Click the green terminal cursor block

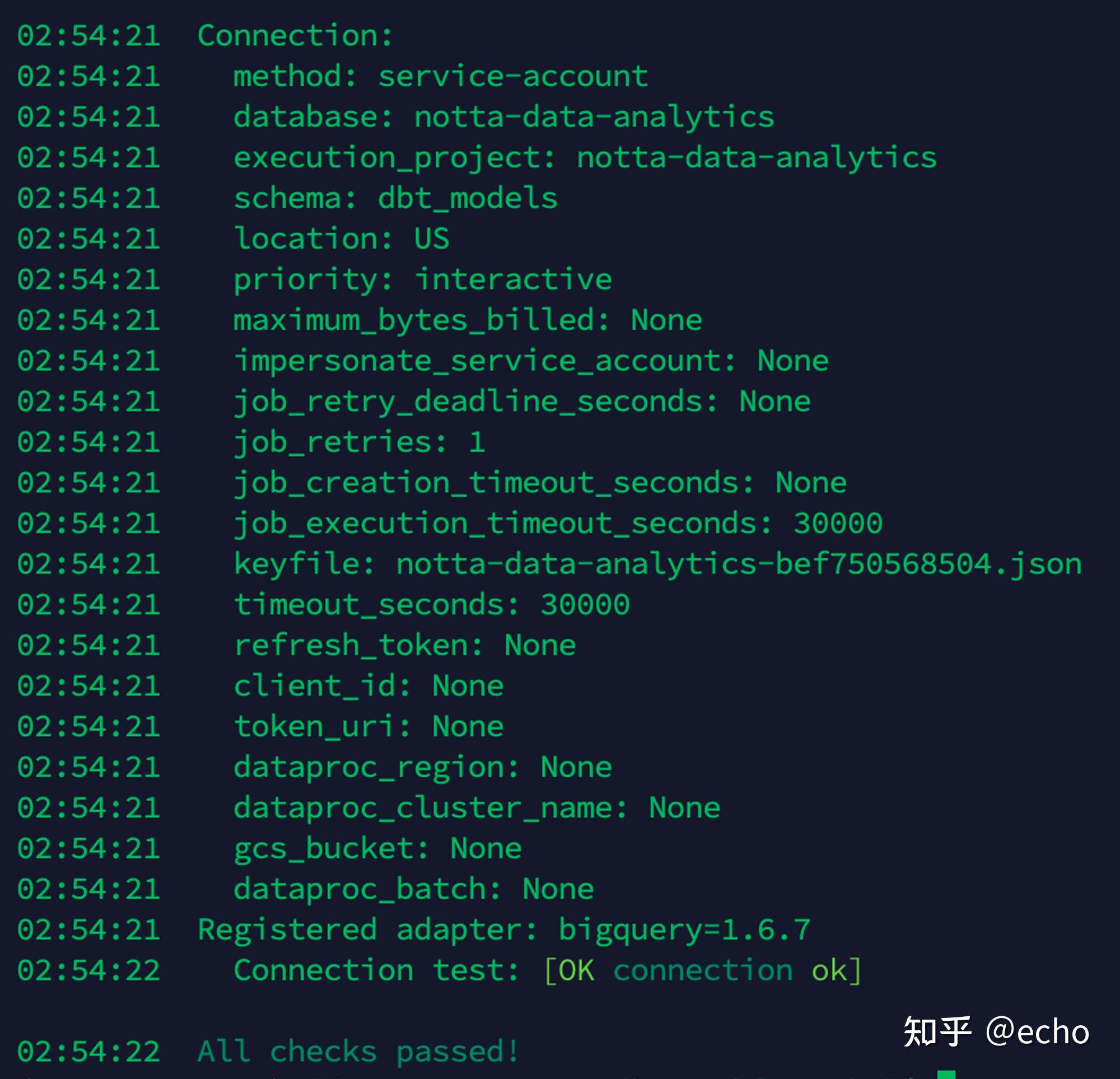click(946, 1074)
